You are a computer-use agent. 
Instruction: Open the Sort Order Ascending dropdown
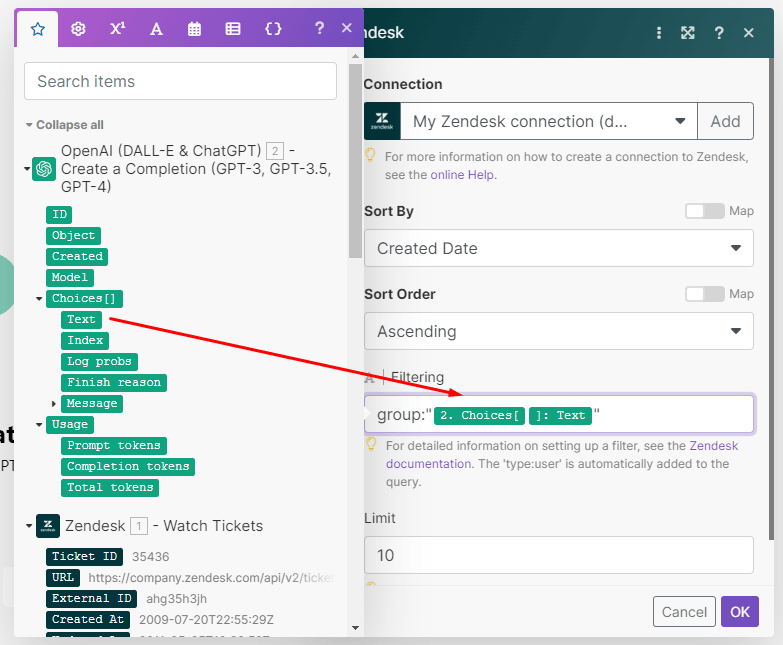pyautogui.click(x=558, y=331)
